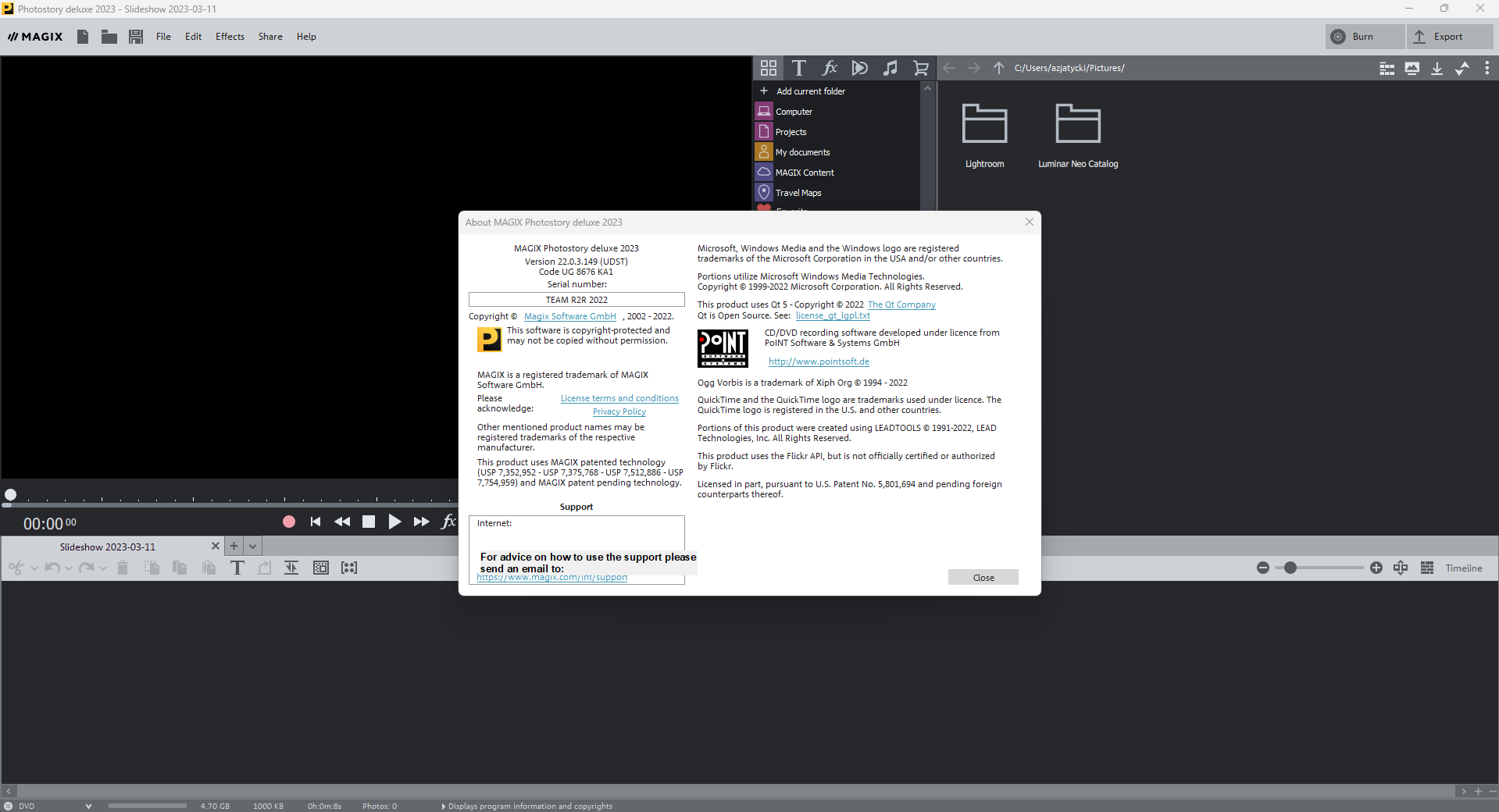Open the pointsoft.de website link
Screen dimensions: 1499x812
(819, 361)
